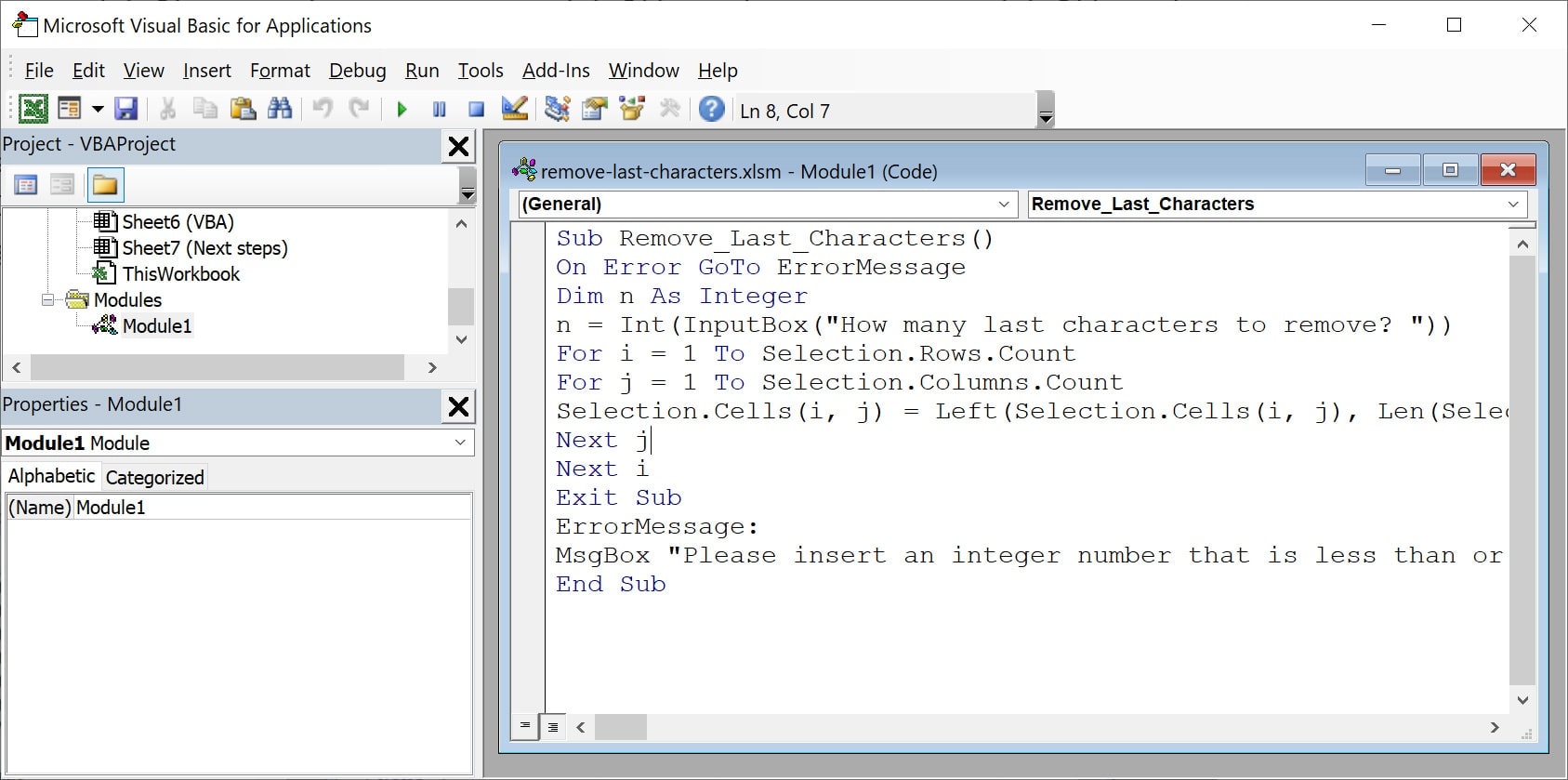Open Visual Basic Help question icon
Screen dimensions: 1568x780
click(x=711, y=110)
